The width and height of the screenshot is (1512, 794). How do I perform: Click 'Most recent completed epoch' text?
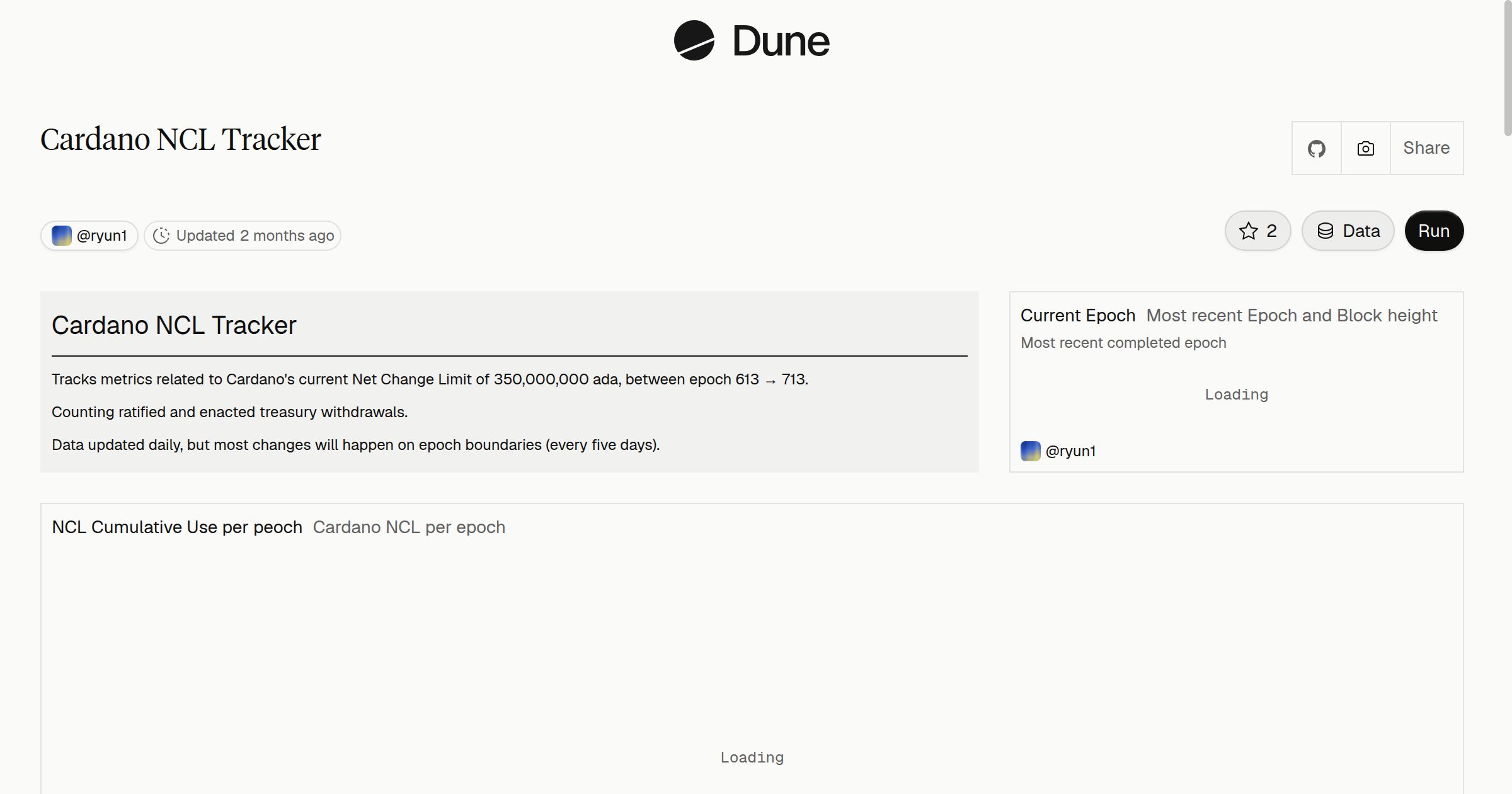click(1123, 343)
